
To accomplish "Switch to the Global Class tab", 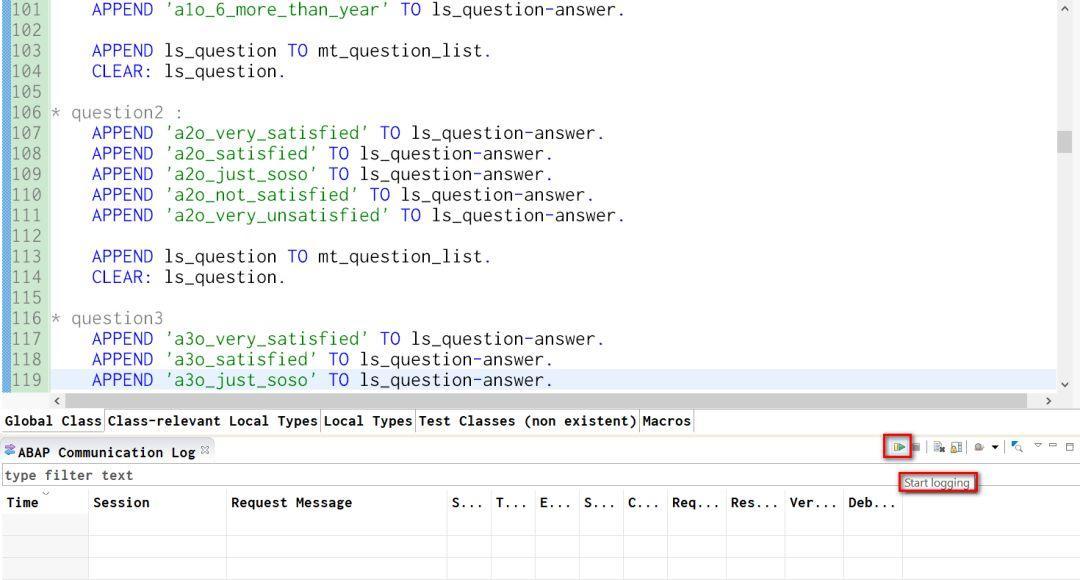I will point(53,421).
